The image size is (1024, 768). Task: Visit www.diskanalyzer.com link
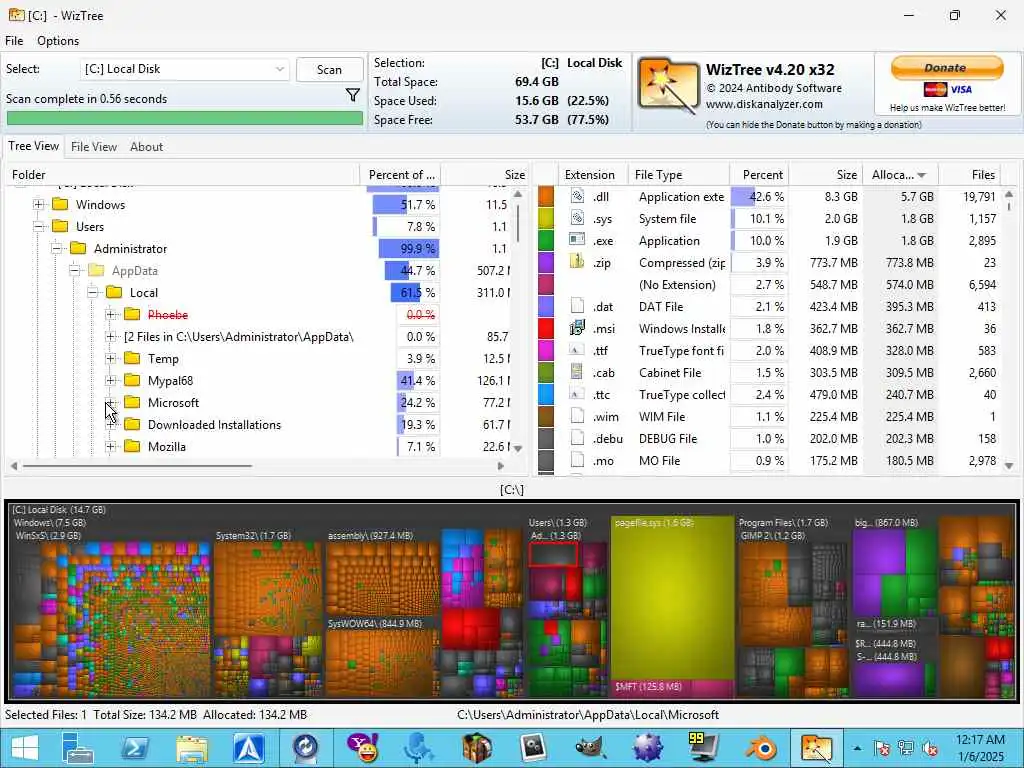pyautogui.click(x=764, y=104)
